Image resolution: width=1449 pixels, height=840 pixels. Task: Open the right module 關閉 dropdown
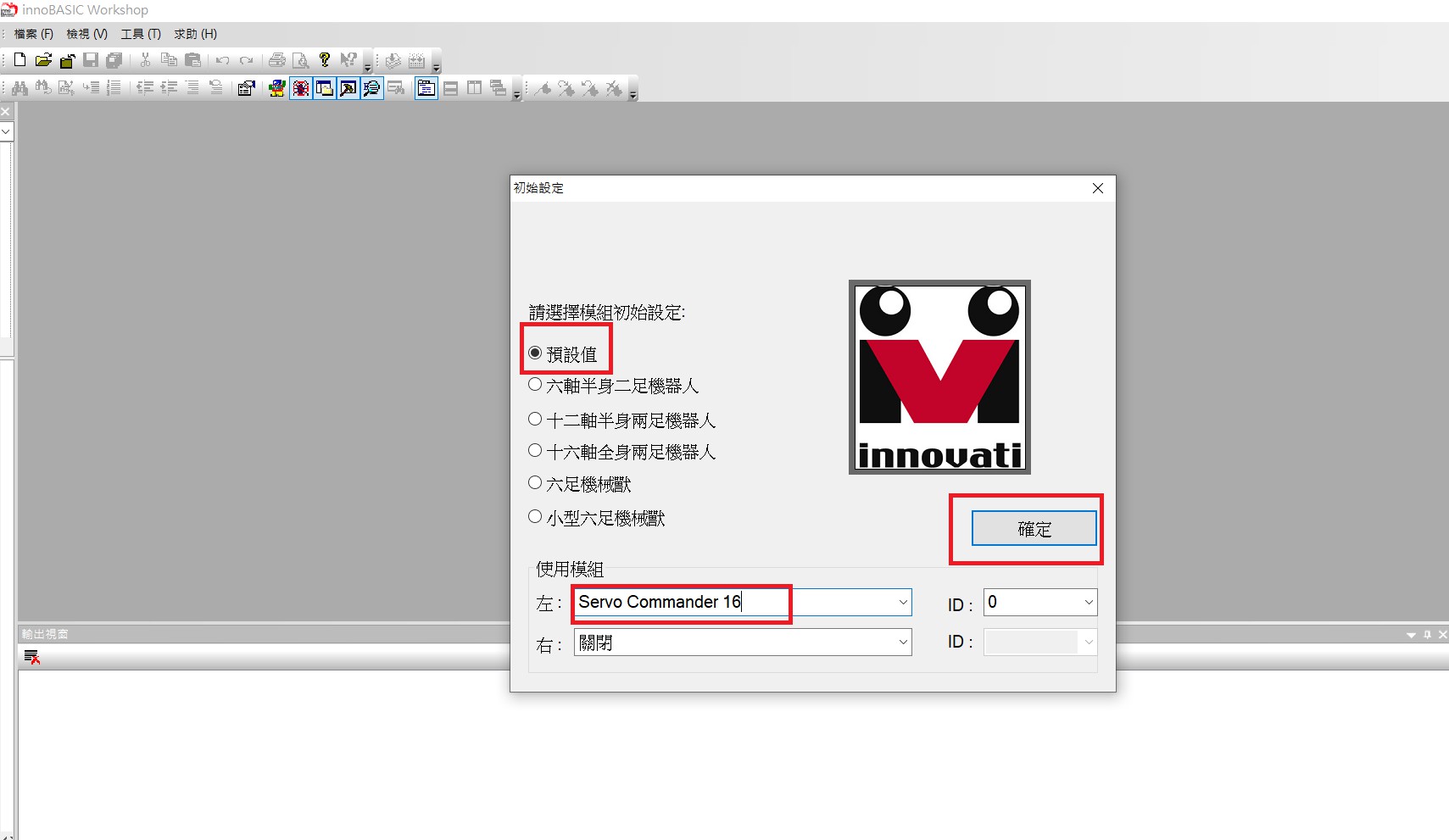click(x=743, y=643)
